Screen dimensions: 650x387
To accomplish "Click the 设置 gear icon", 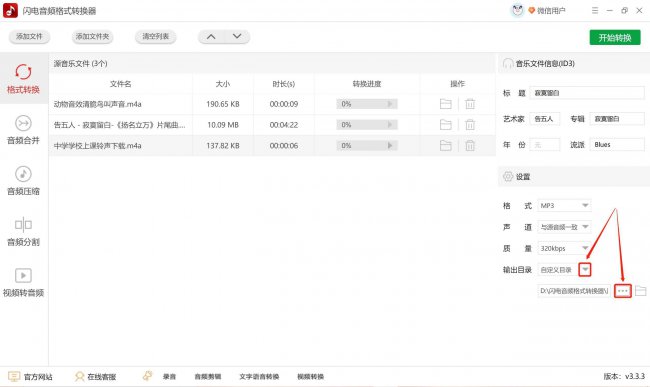I will coord(508,177).
